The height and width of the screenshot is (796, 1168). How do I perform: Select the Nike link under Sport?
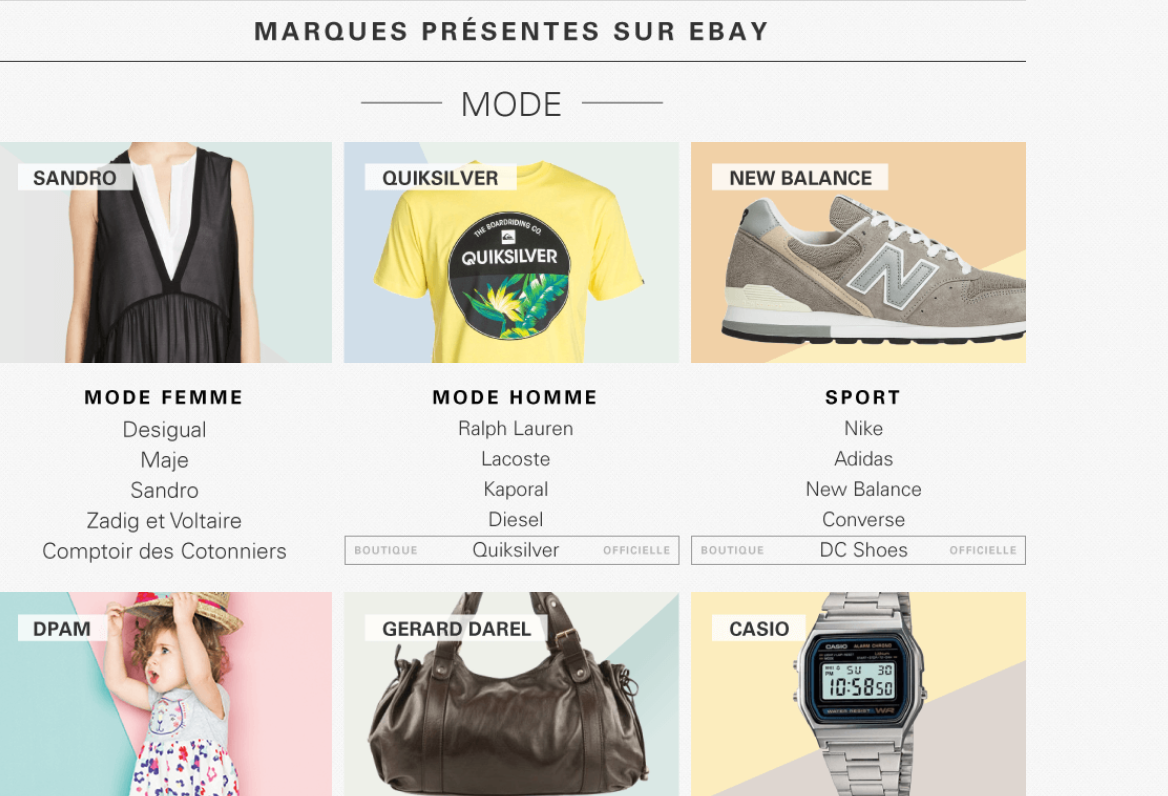click(x=863, y=428)
